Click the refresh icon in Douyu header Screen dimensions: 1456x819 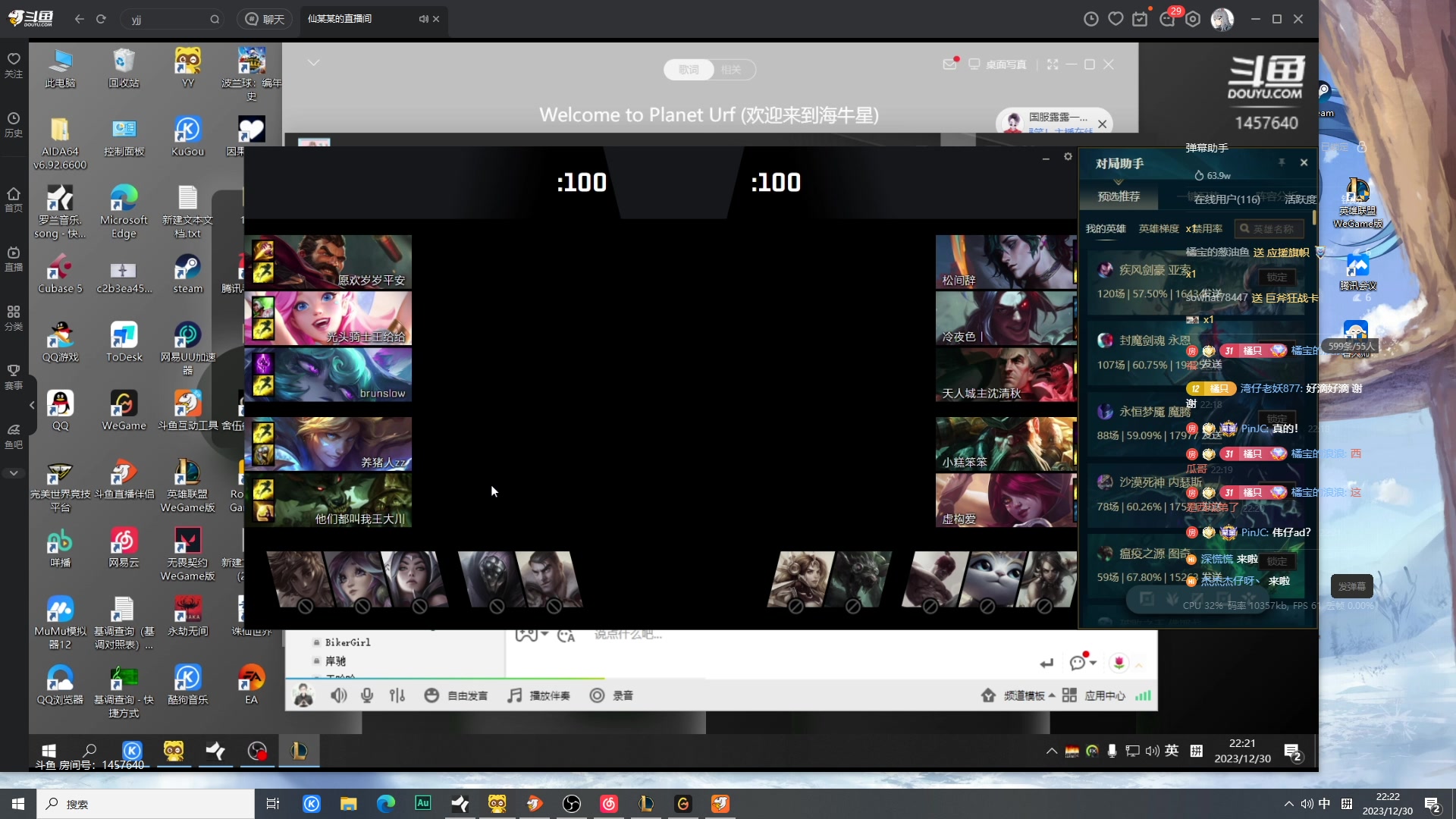tap(101, 19)
